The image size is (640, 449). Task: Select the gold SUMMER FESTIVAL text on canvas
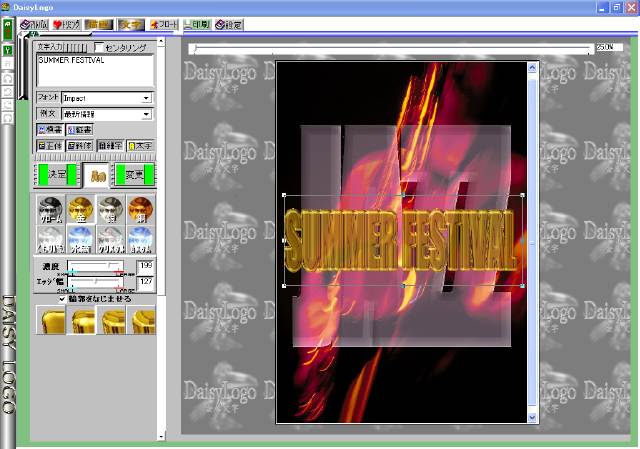(x=400, y=241)
